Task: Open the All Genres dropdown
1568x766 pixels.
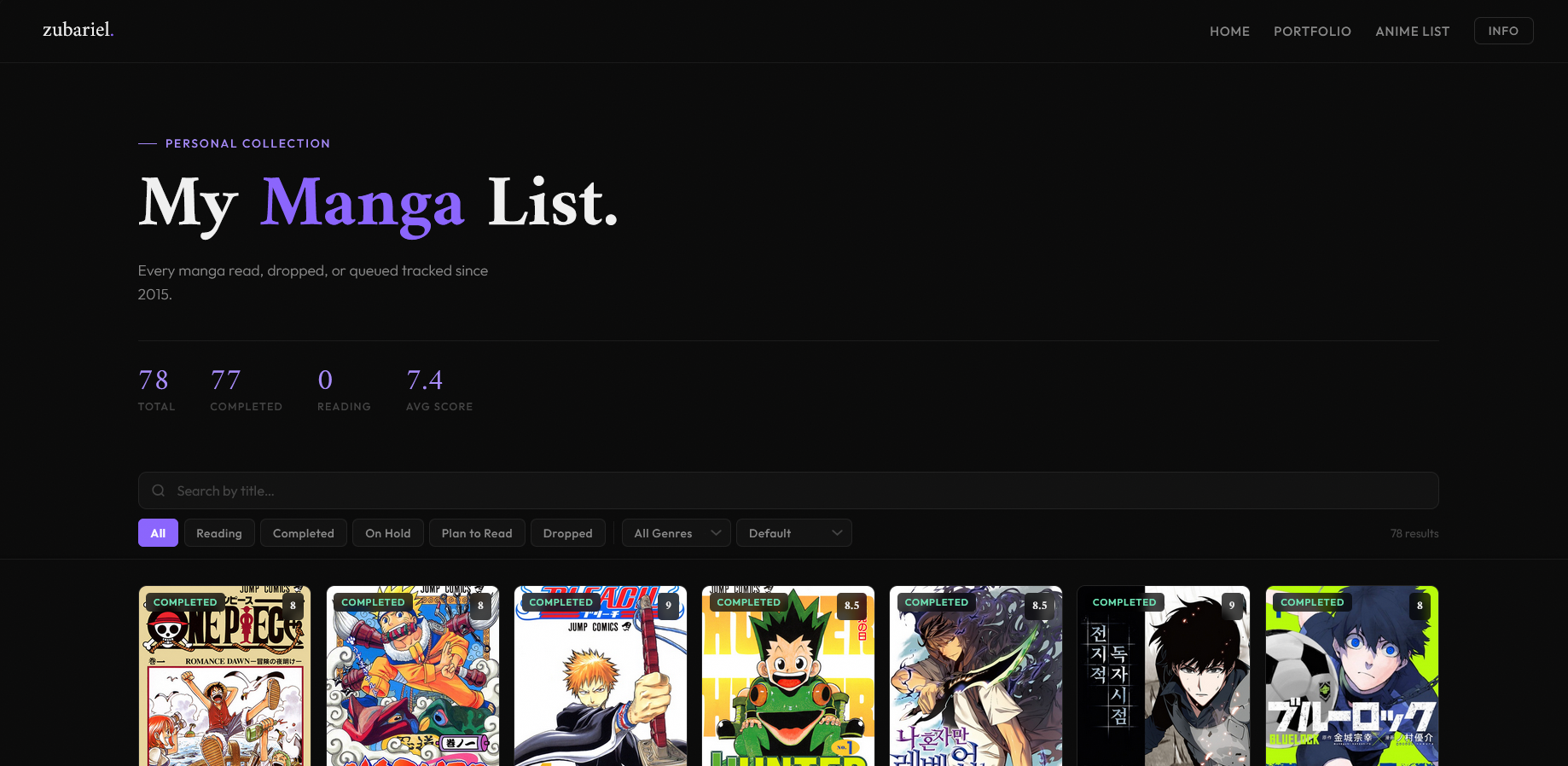Action: tap(677, 533)
